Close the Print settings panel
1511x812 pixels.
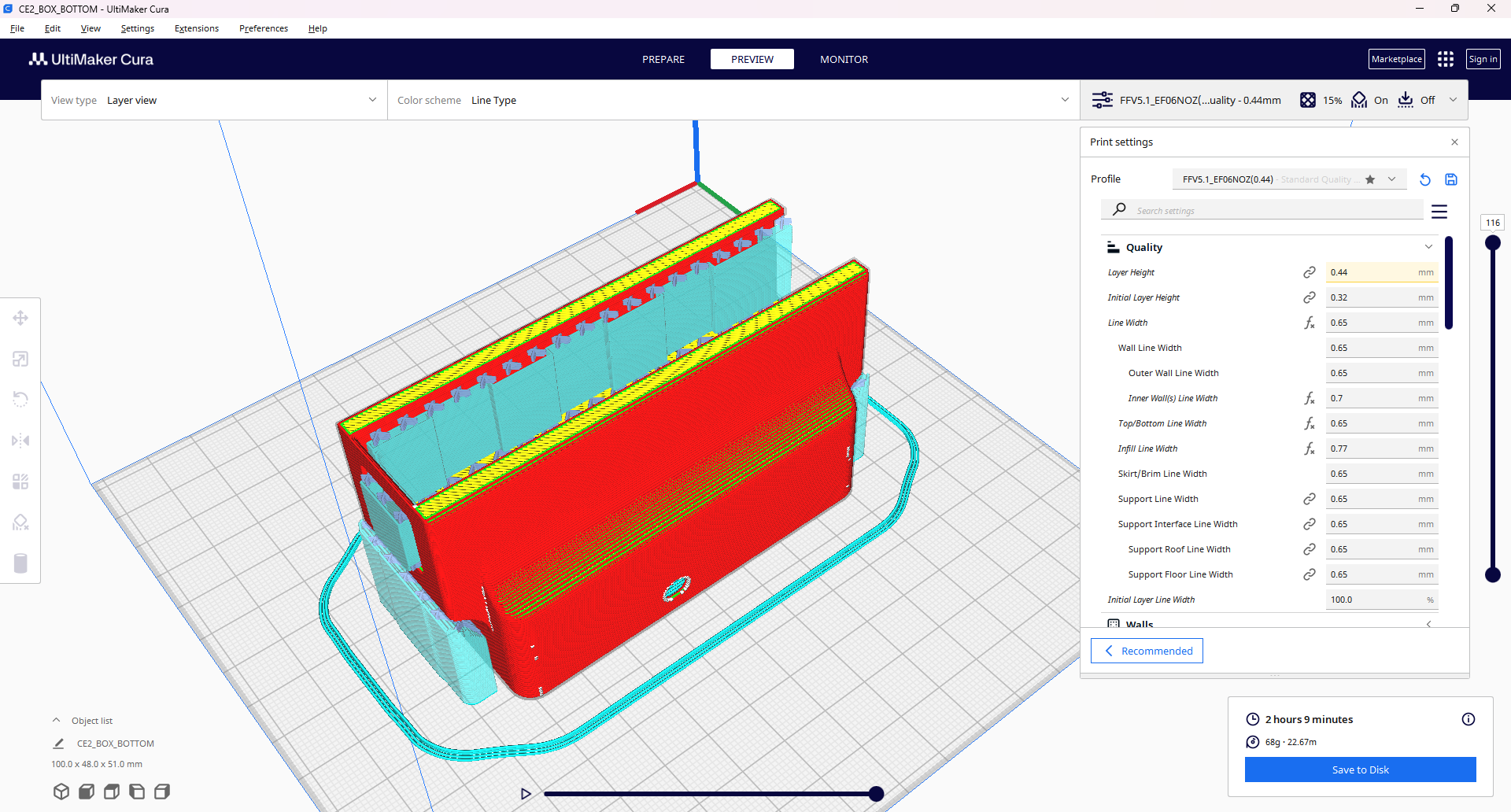coord(1454,142)
